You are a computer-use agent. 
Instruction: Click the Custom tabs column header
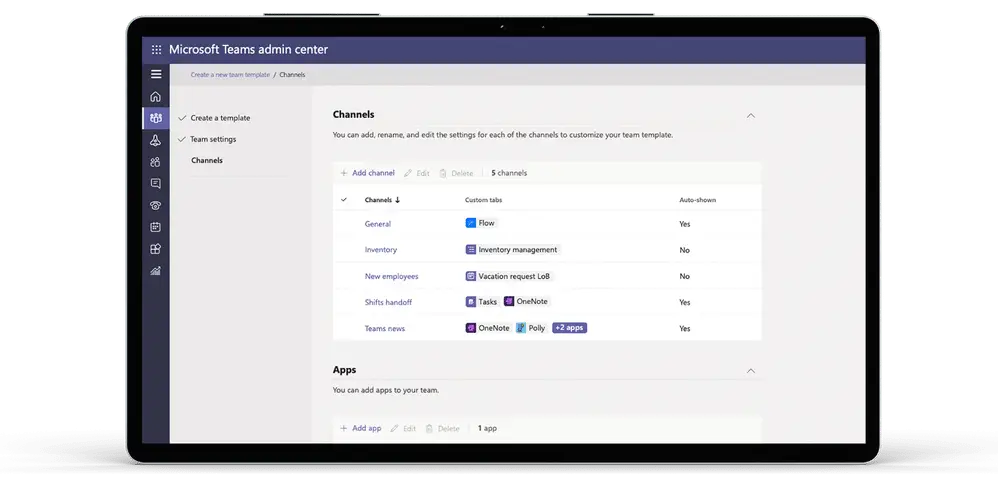(x=483, y=200)
